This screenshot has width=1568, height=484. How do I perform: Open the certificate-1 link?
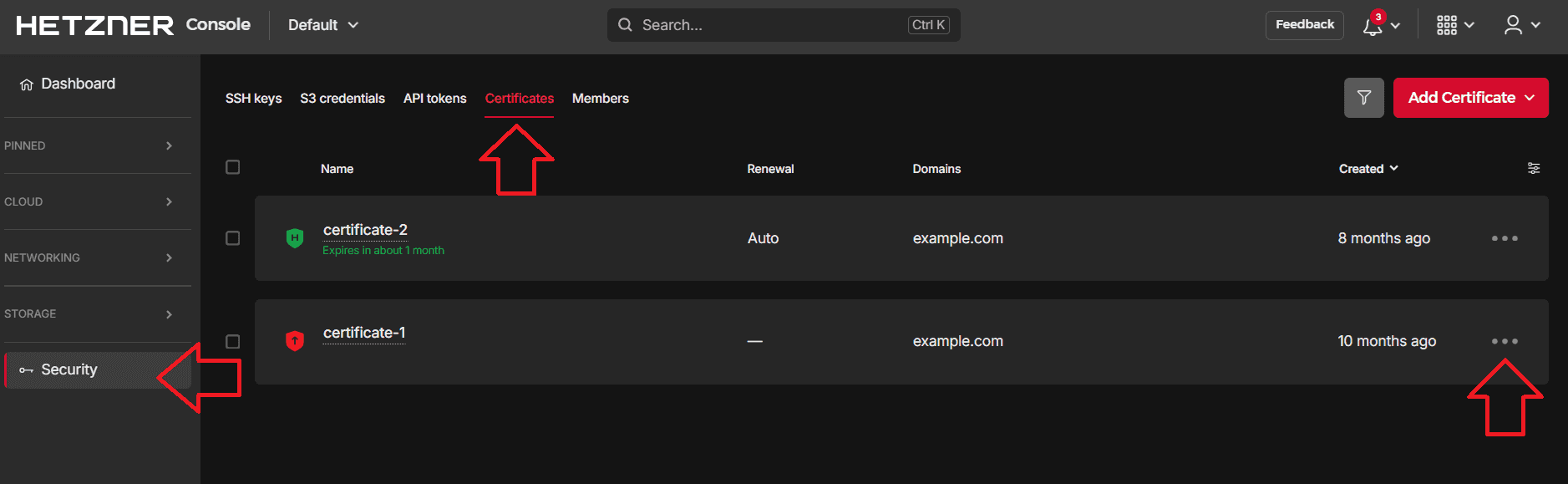coord(364,333)
